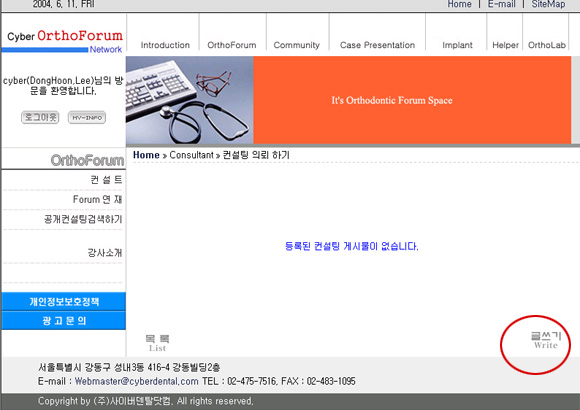Click the 로그아웃 logout button

point(40,117)
